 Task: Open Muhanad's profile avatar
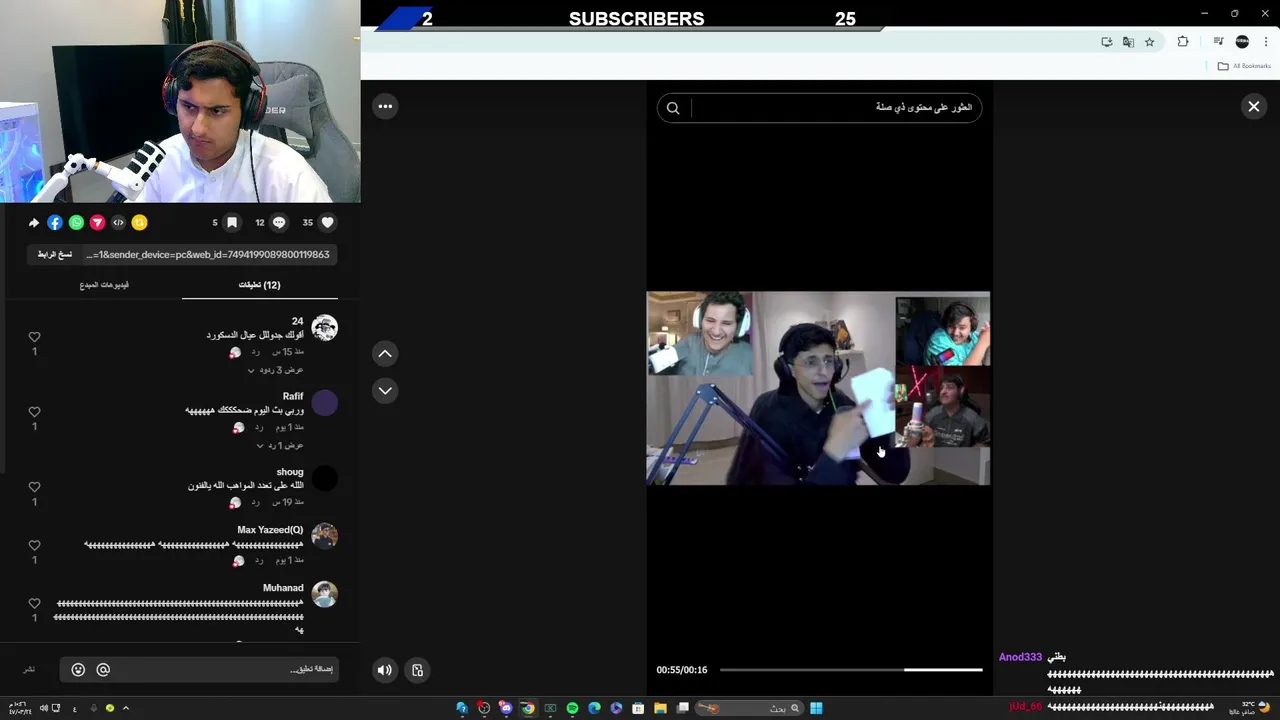point(324,595)
